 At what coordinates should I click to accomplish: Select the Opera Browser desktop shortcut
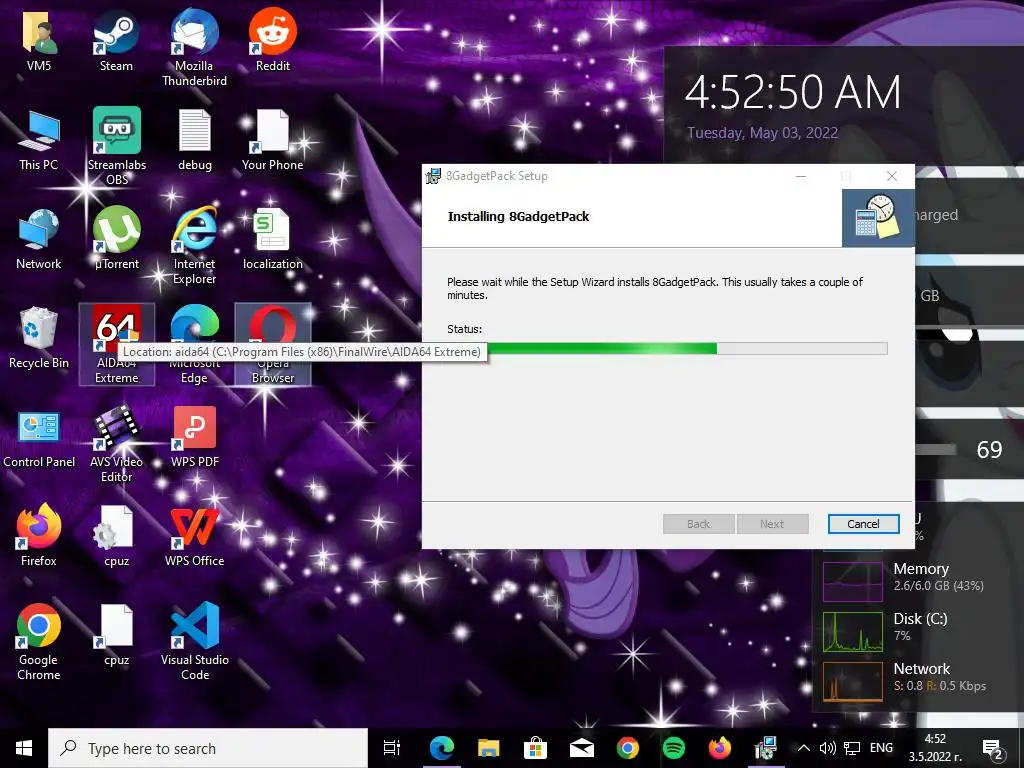tap(273, 344)
